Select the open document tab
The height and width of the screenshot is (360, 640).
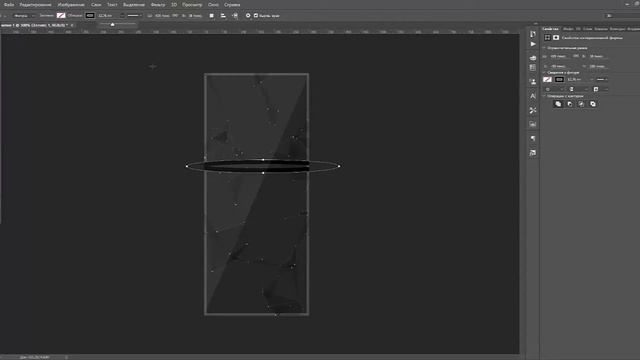pos(34,25)
